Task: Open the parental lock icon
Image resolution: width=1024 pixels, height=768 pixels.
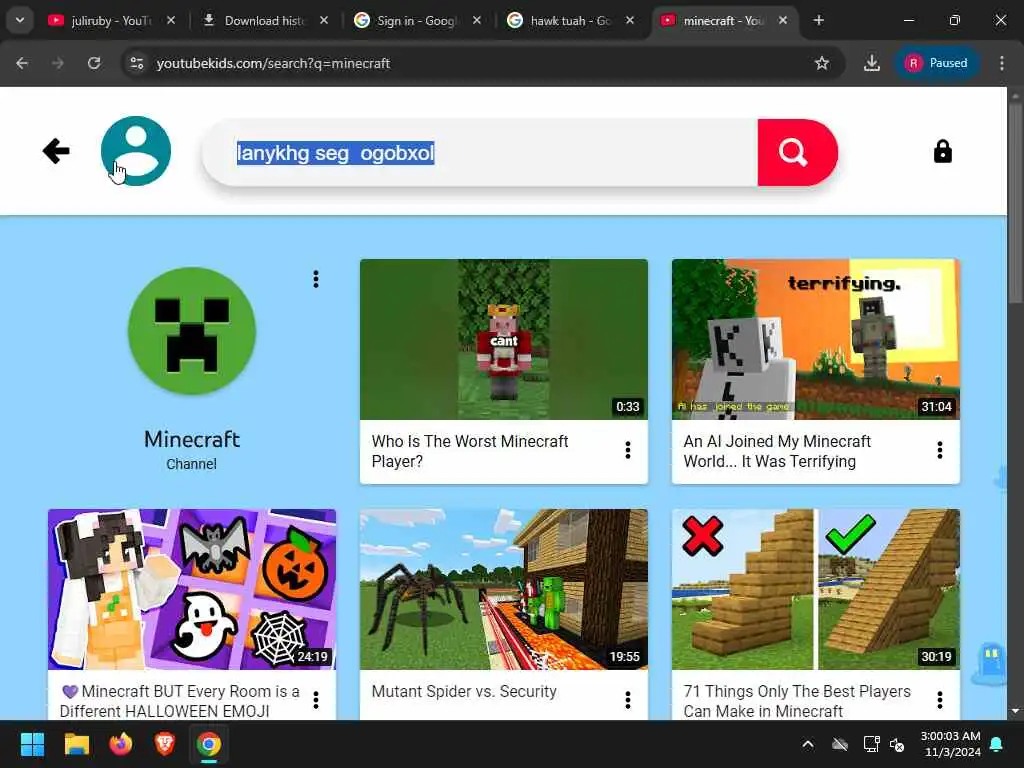Action: pyautogui.click(x=942, y=152)
